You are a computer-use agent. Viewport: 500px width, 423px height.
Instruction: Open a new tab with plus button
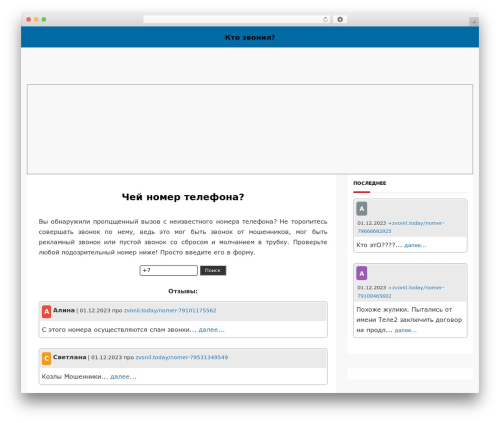[x=474, y=22]
